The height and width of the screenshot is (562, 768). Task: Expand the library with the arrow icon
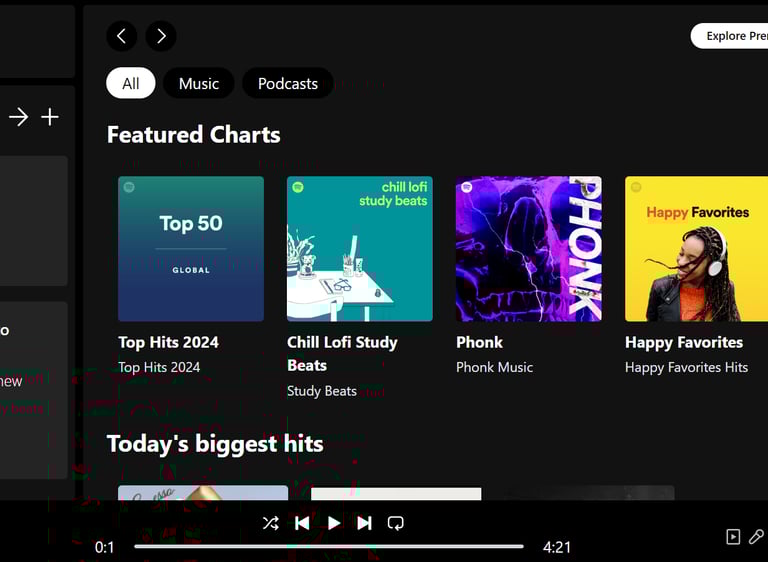coord(19,117)
